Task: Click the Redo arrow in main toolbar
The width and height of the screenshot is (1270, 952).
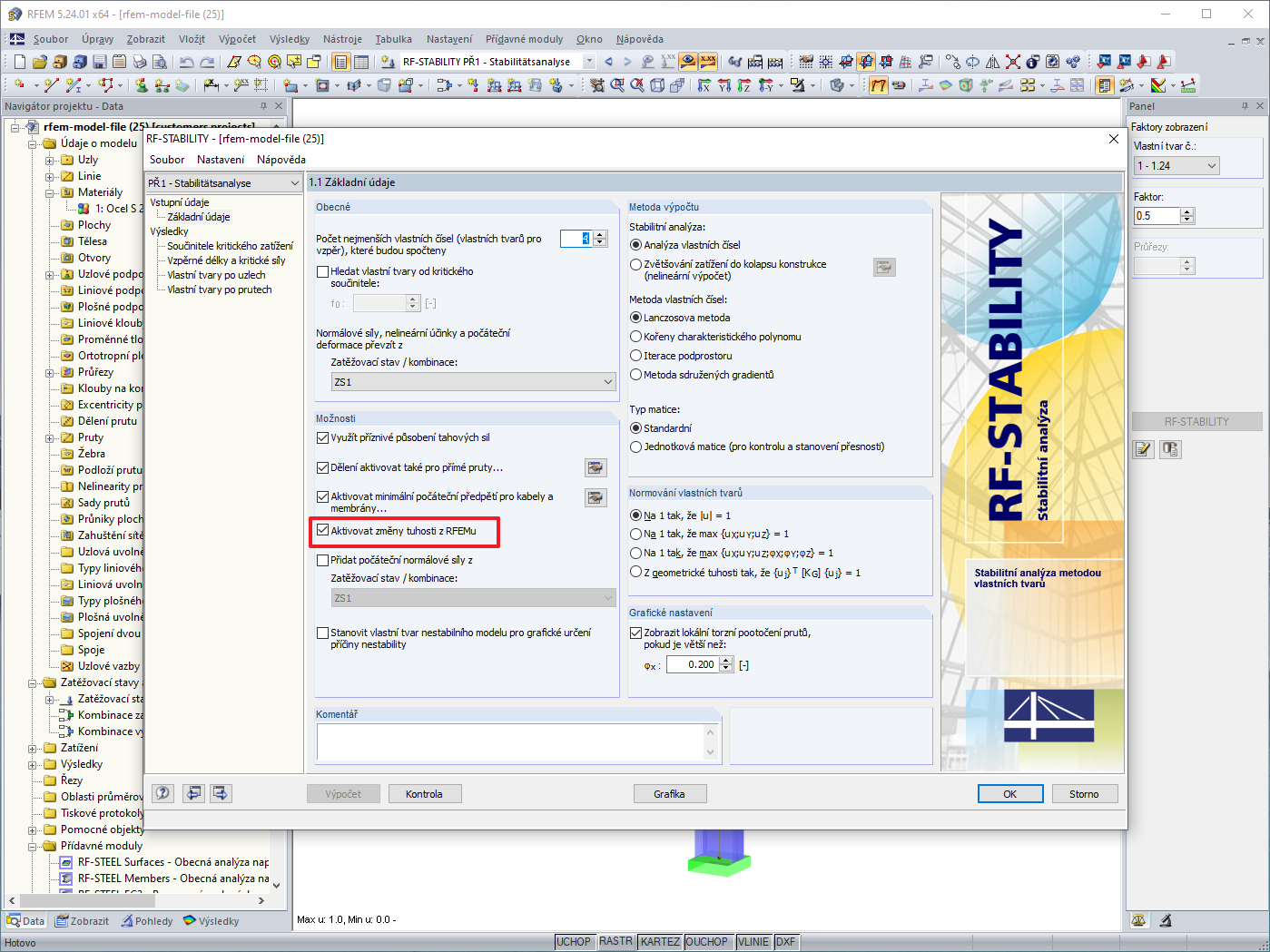Action: click(x=207, y=62)
